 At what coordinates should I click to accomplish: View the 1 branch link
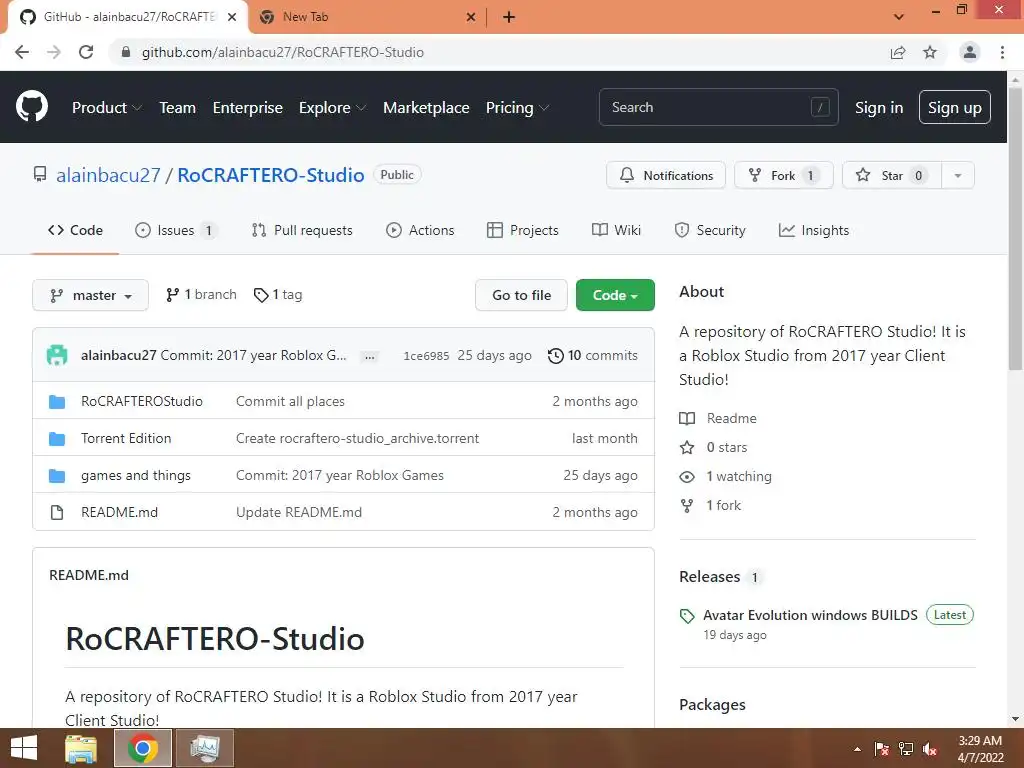(x=201, y=295)
